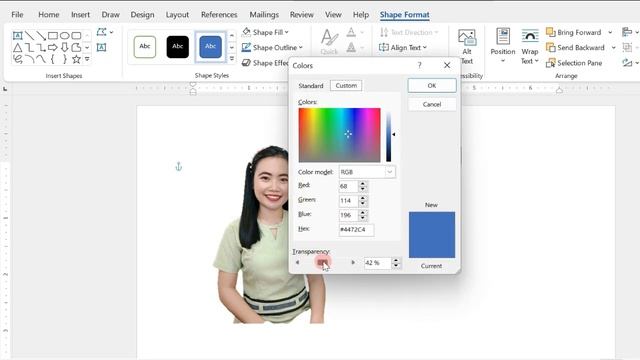Expand the shapes gallery More arrow
Image resolution: width=640 pixels, height=360 pixels.
87,59
